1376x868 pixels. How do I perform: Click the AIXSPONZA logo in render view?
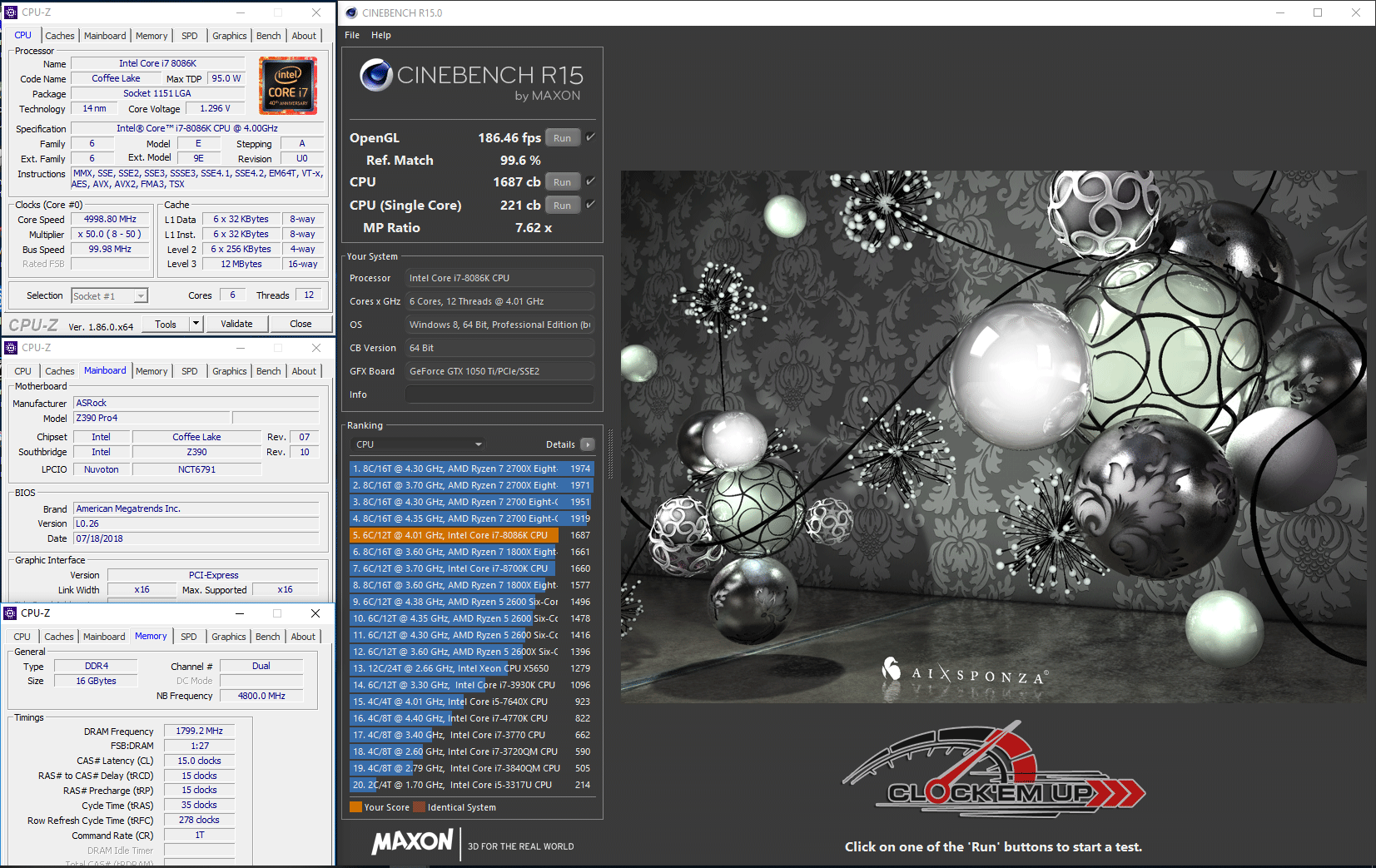pos(966,671)
